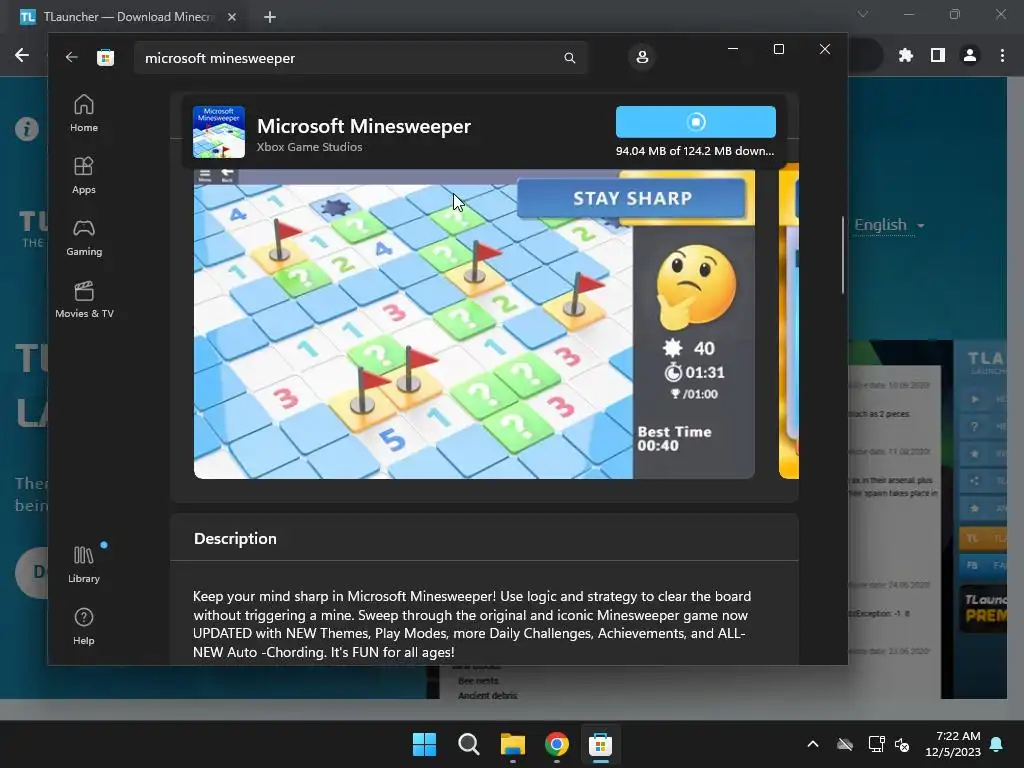The image size is (1024, 768).
Task: Click the Description section heading
Action: coord(235,539)
